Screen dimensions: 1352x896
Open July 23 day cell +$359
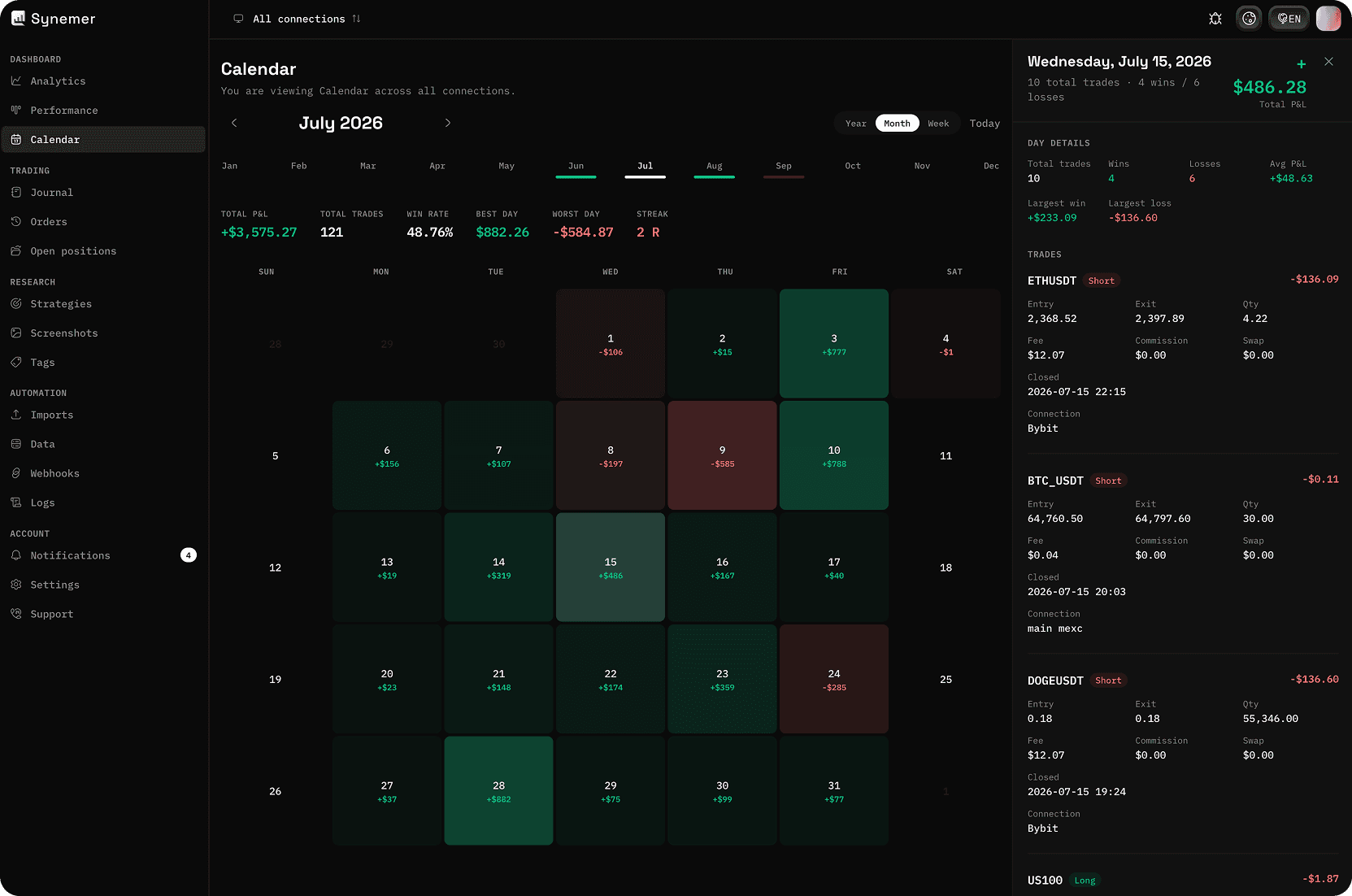[722, 679]
